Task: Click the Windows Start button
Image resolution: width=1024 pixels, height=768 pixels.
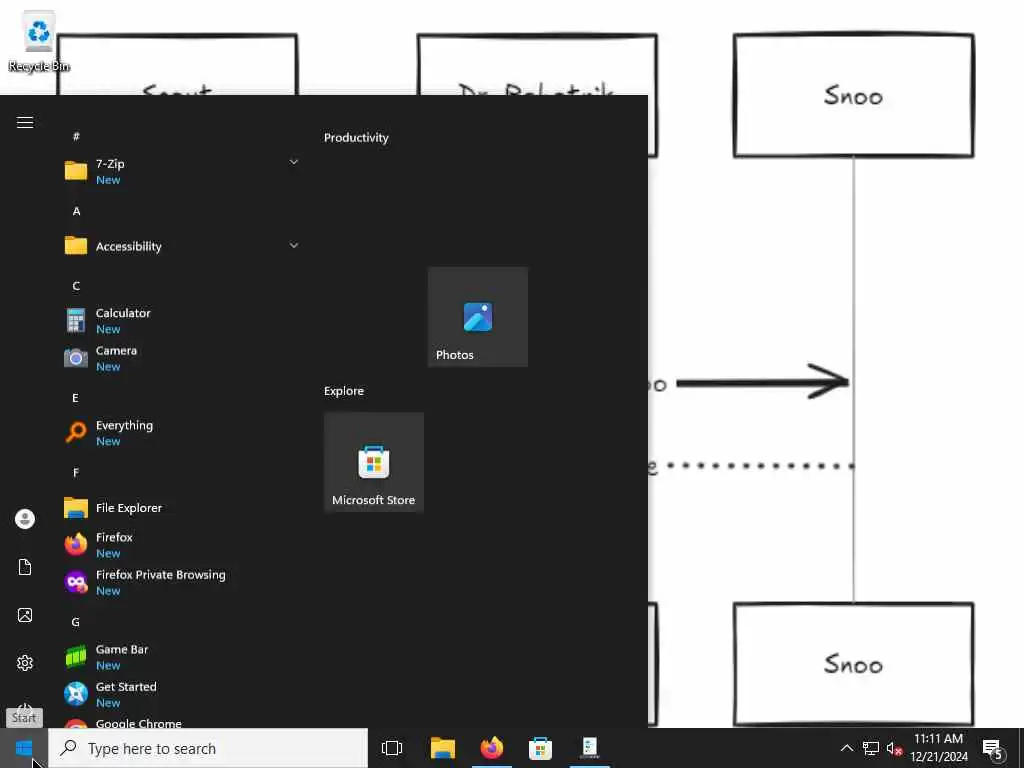Action: pyautogui.click(x=24, y=748)
